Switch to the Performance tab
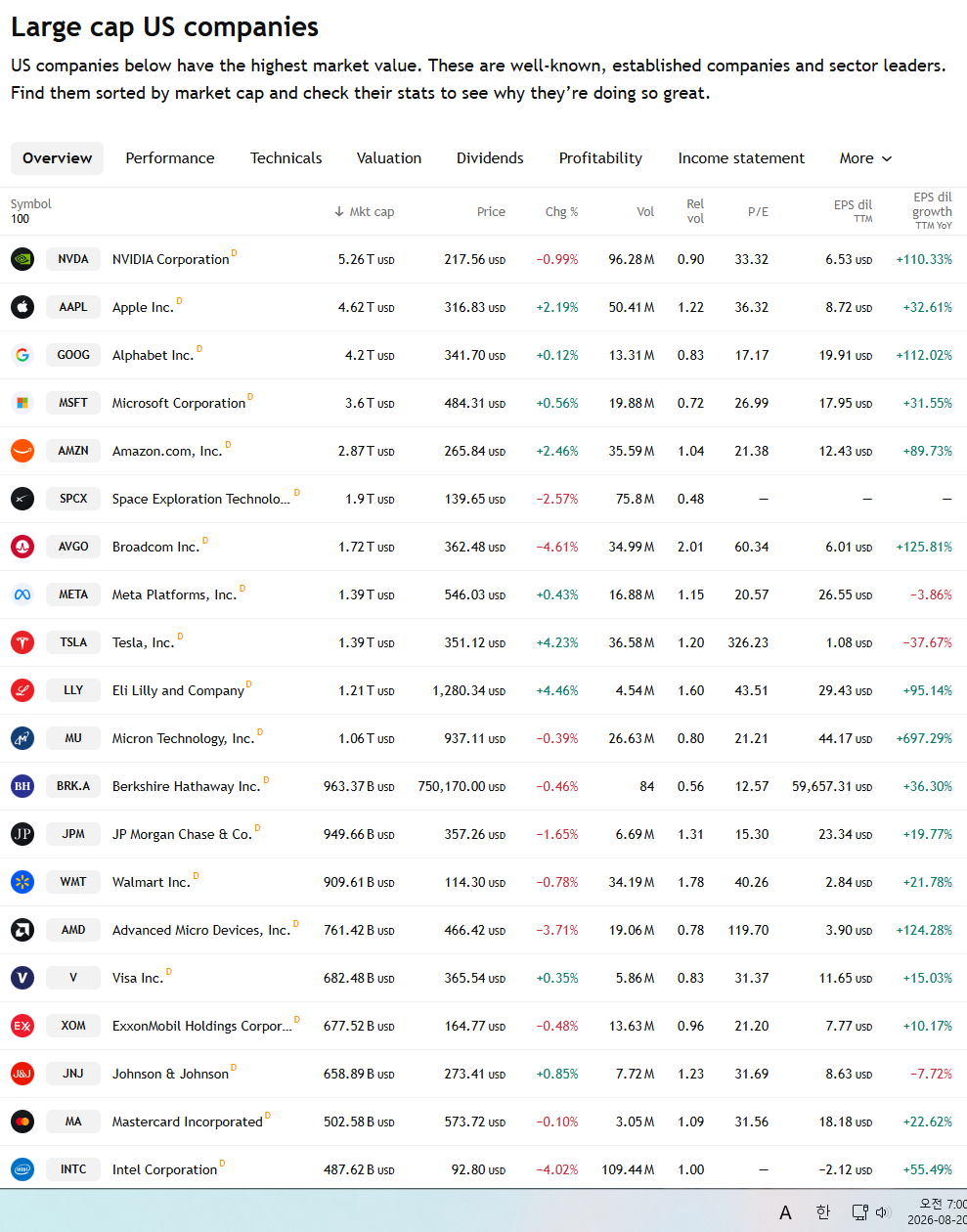Screen dimensions: 967x1232 point(170,158)
